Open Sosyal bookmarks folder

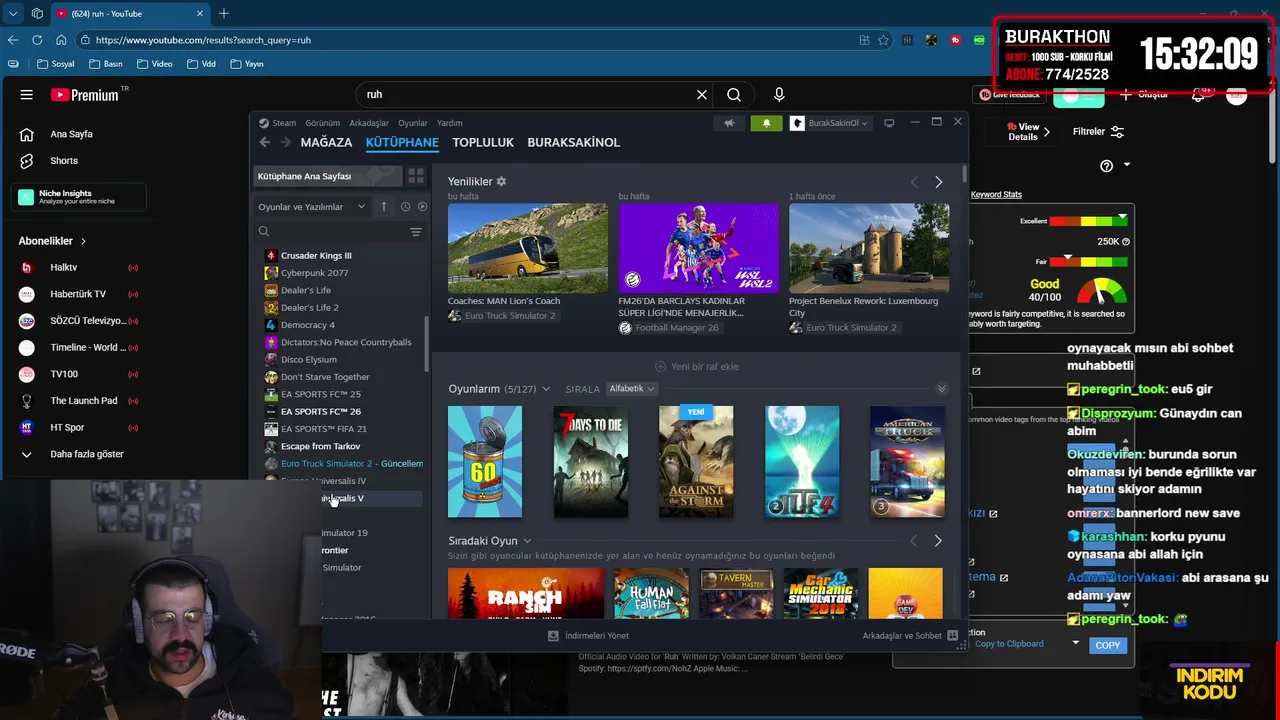click(x=55, y=64)
